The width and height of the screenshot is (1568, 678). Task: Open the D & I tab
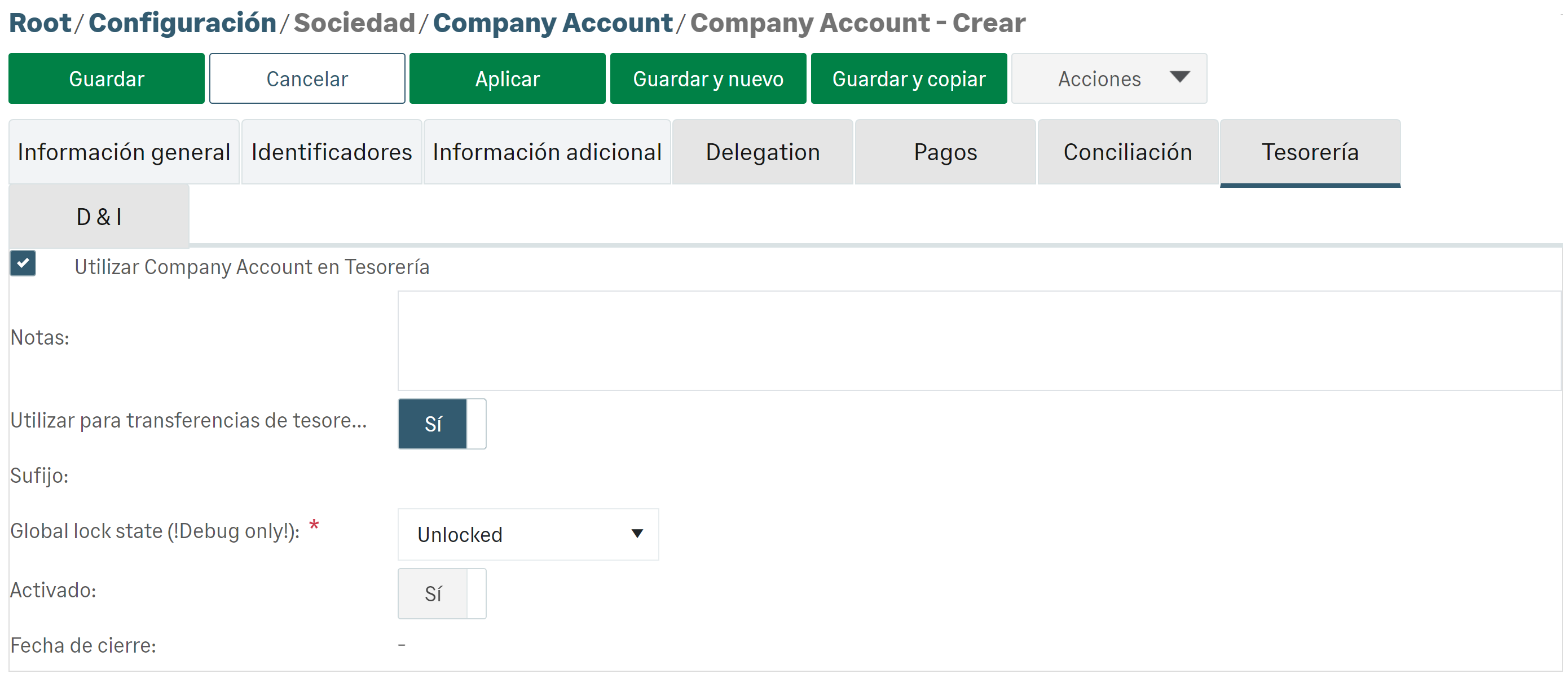[99, 217]
